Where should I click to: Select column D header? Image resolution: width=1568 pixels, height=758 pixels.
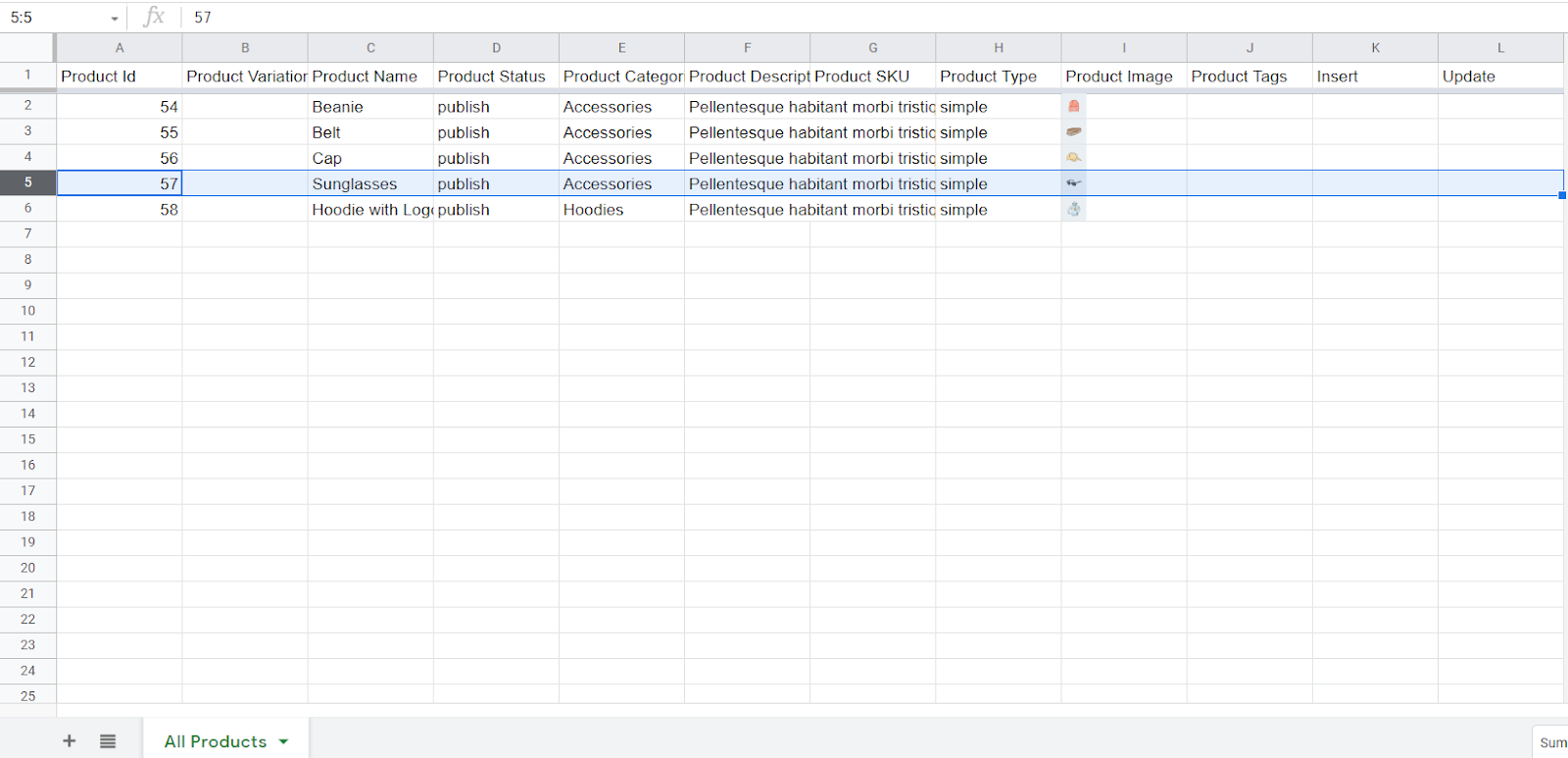point(496,47)
